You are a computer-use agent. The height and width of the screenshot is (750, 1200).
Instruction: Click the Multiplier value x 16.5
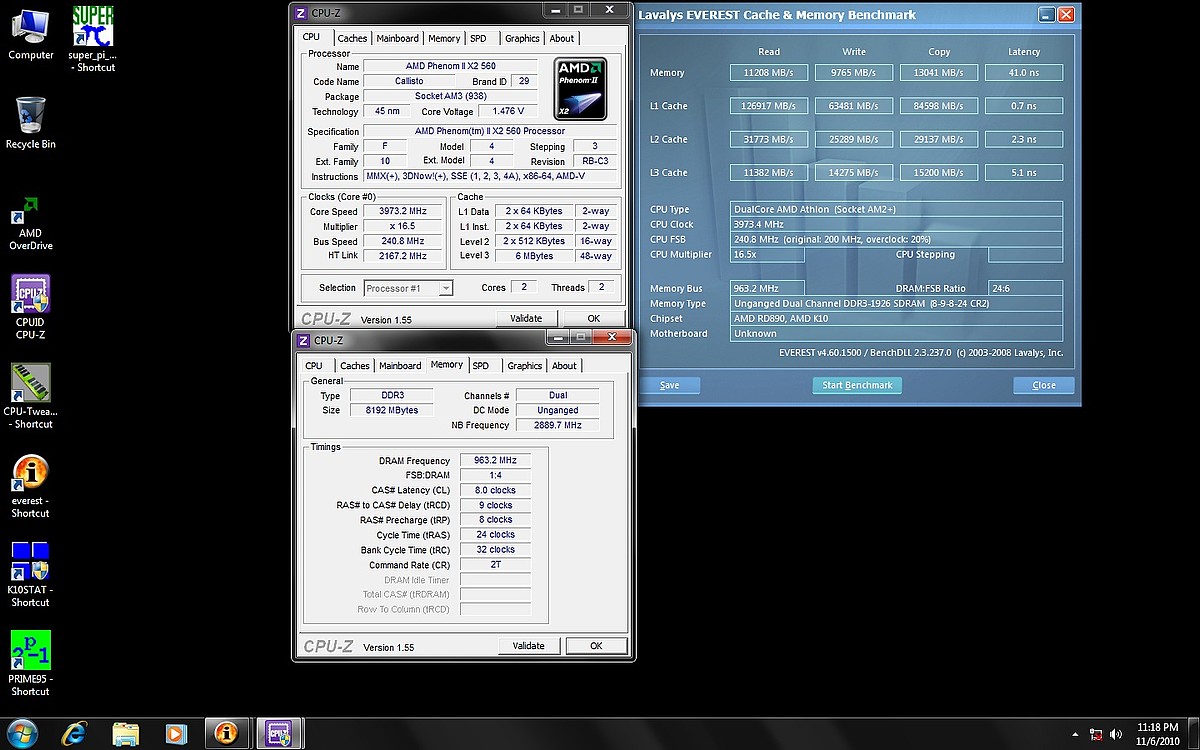click(403, 227)
